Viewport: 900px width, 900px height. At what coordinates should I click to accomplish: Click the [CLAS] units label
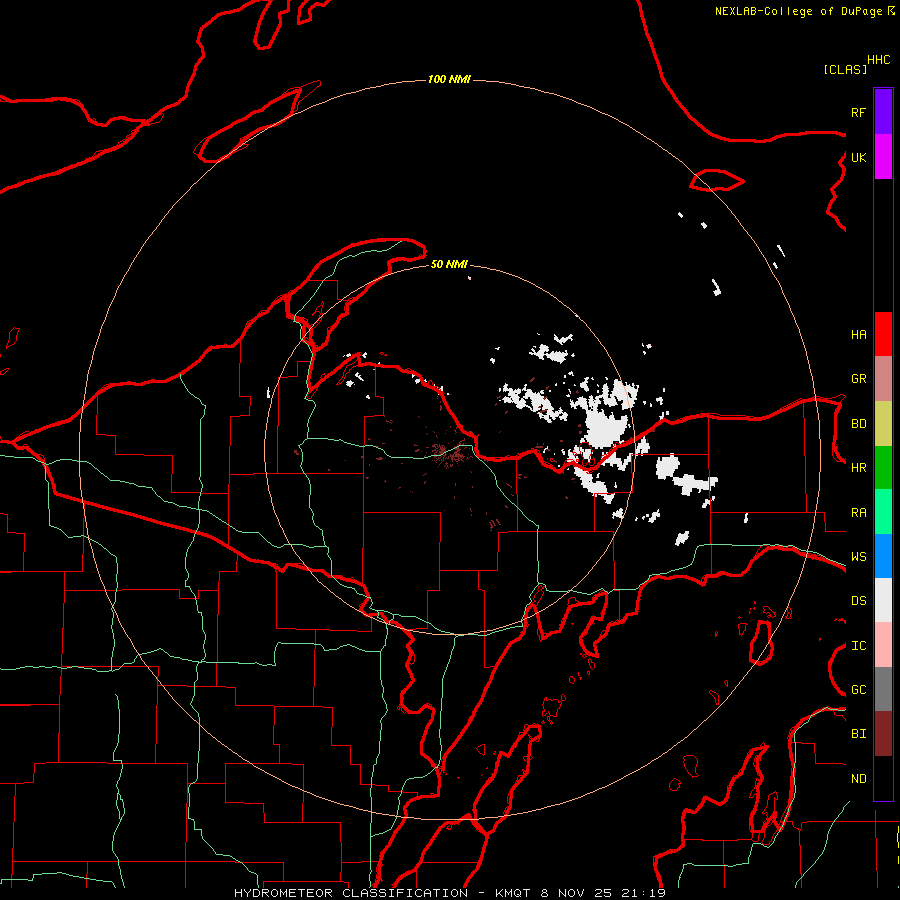pos(845,69)
